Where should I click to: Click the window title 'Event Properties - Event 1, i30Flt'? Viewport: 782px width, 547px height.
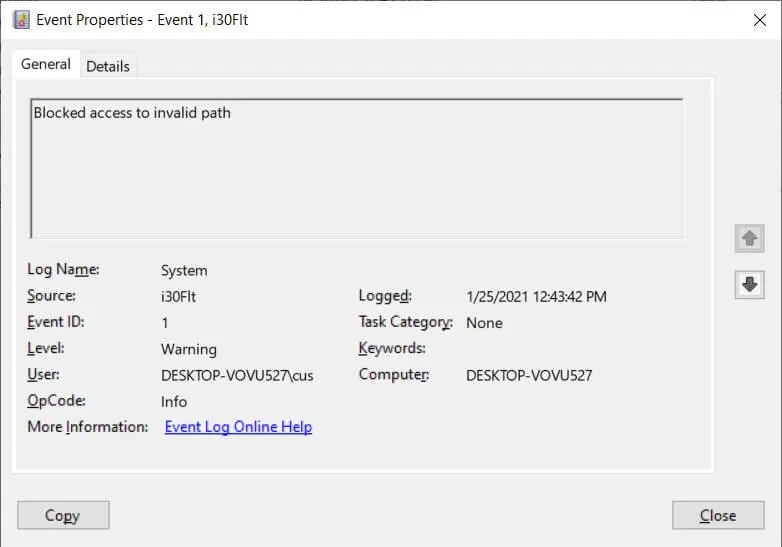pyautogui.click(x=142, y=20)
